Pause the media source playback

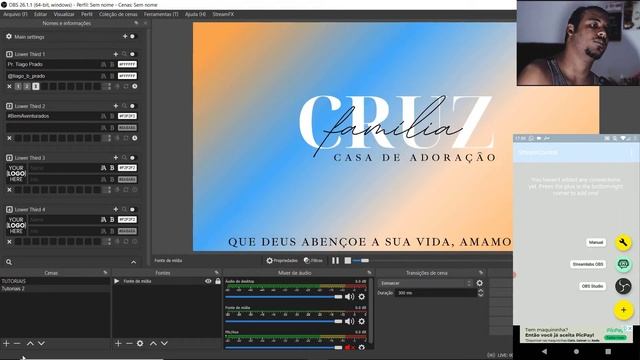click(335, 260)
